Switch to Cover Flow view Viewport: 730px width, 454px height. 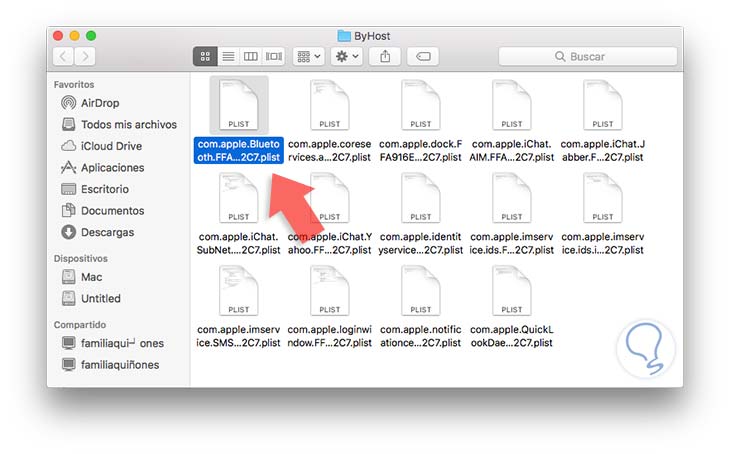[273, 56]
